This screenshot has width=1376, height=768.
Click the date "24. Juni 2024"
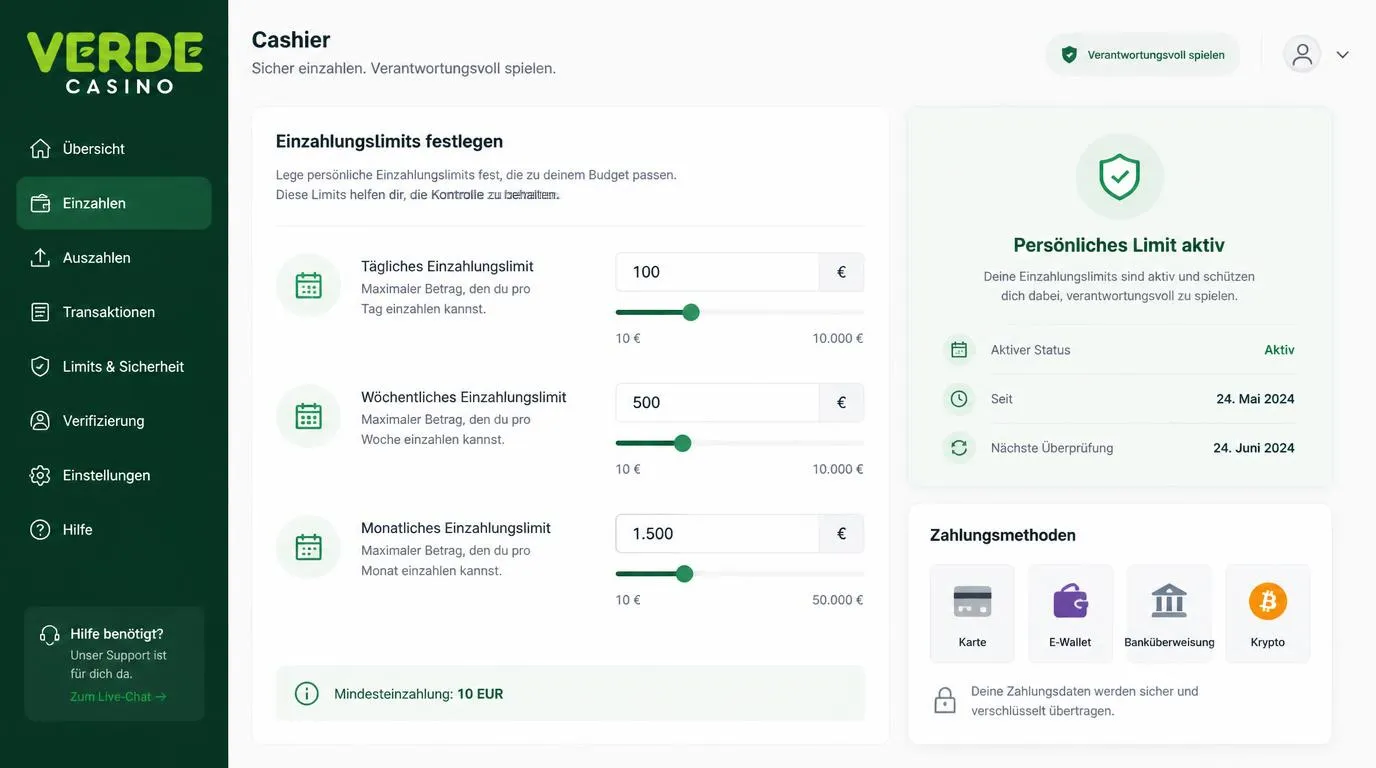[x=1254, y=448]
